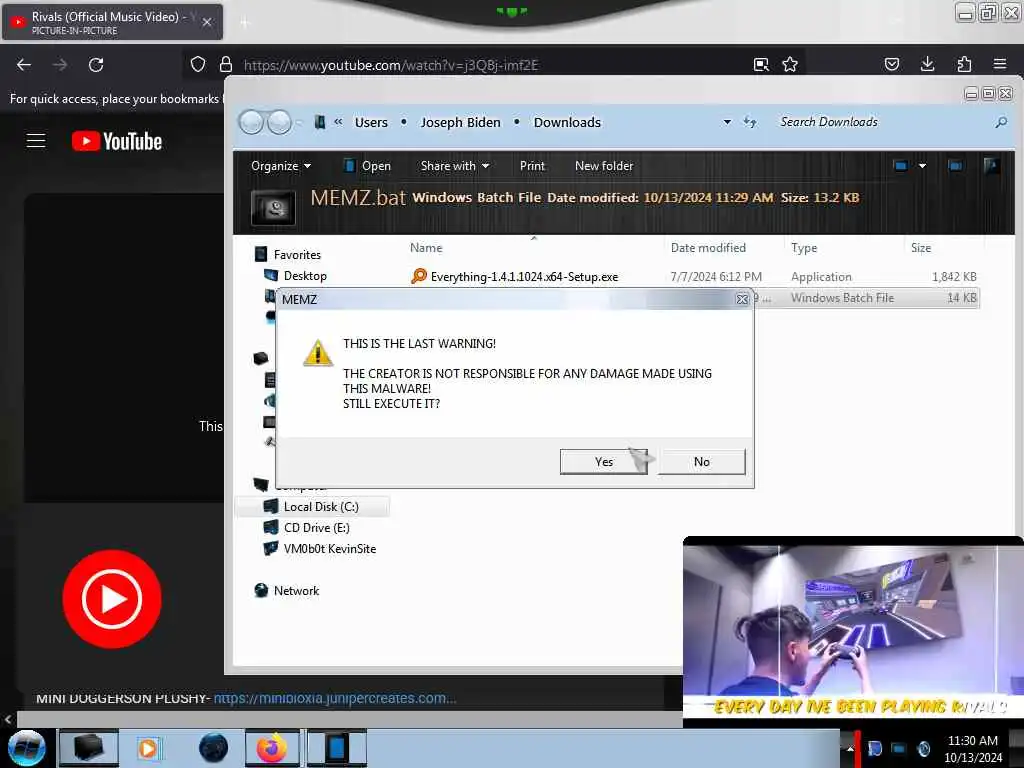Image resolution: width=1024 pixels, height=768 pixels.
Task: Close the MEMZ warning dialog
Action: (742, 299)
